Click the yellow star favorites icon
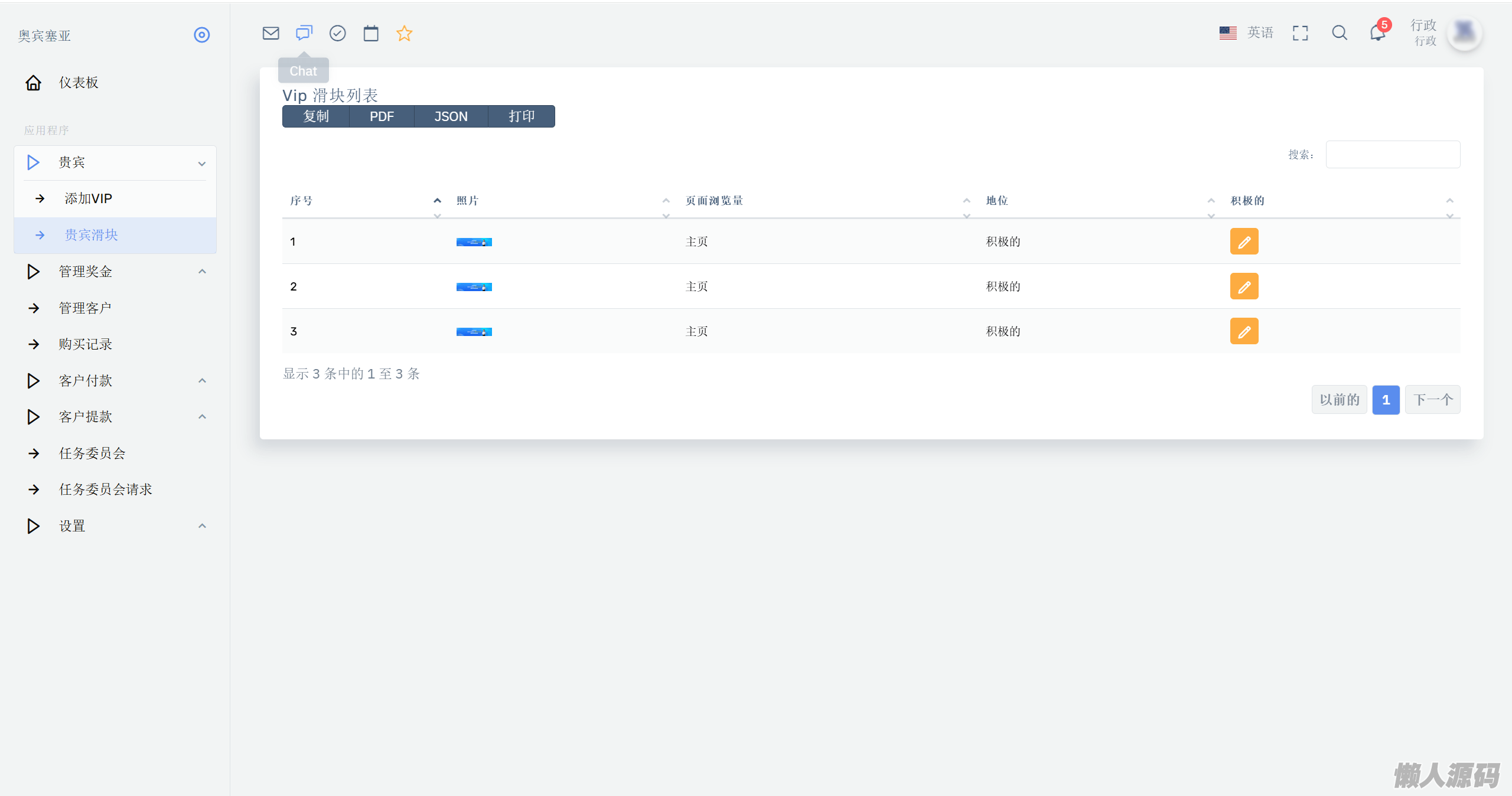The image size is (1512, 796). (x=404, y=34)
